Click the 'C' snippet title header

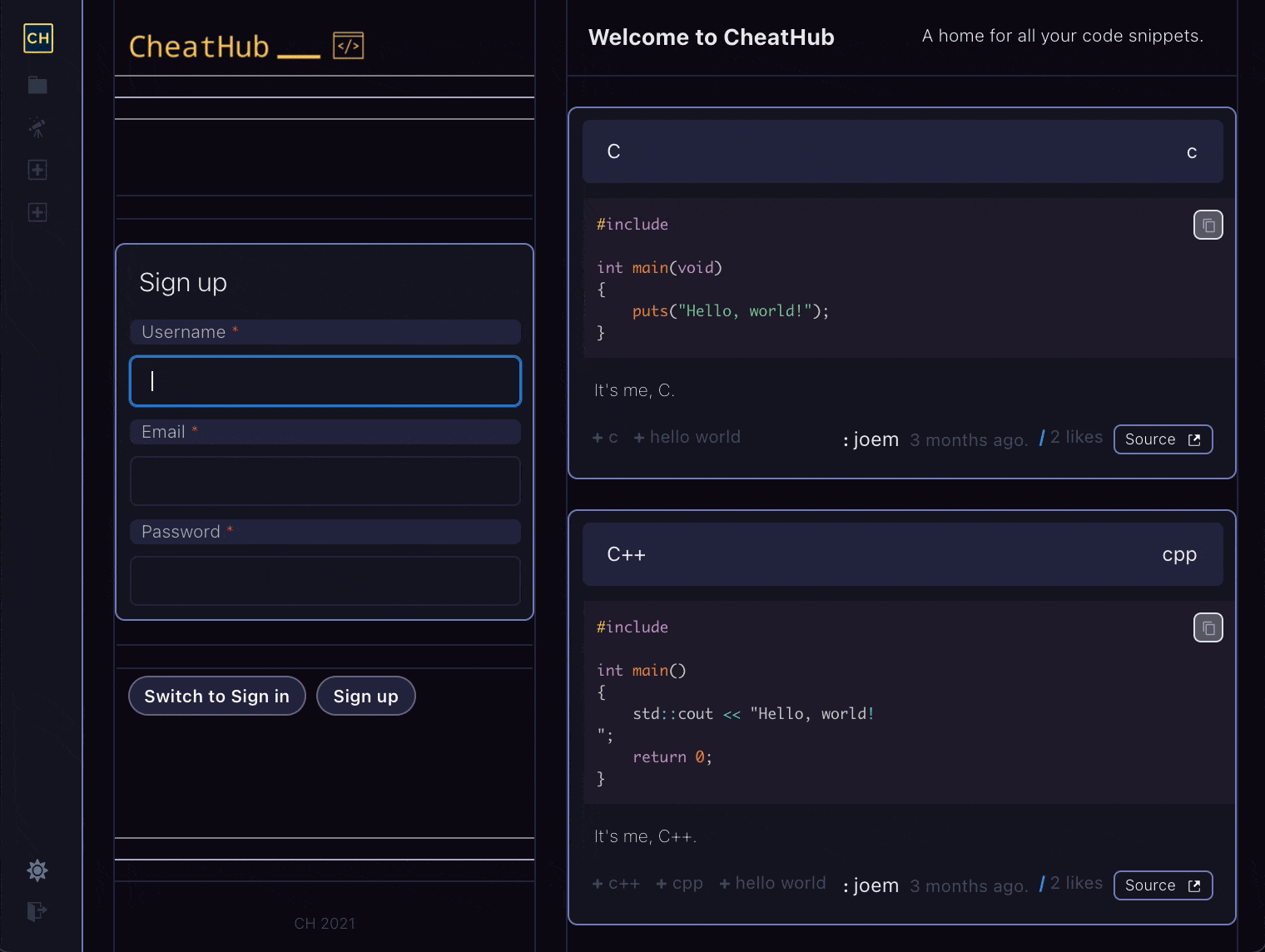[614, 151]
